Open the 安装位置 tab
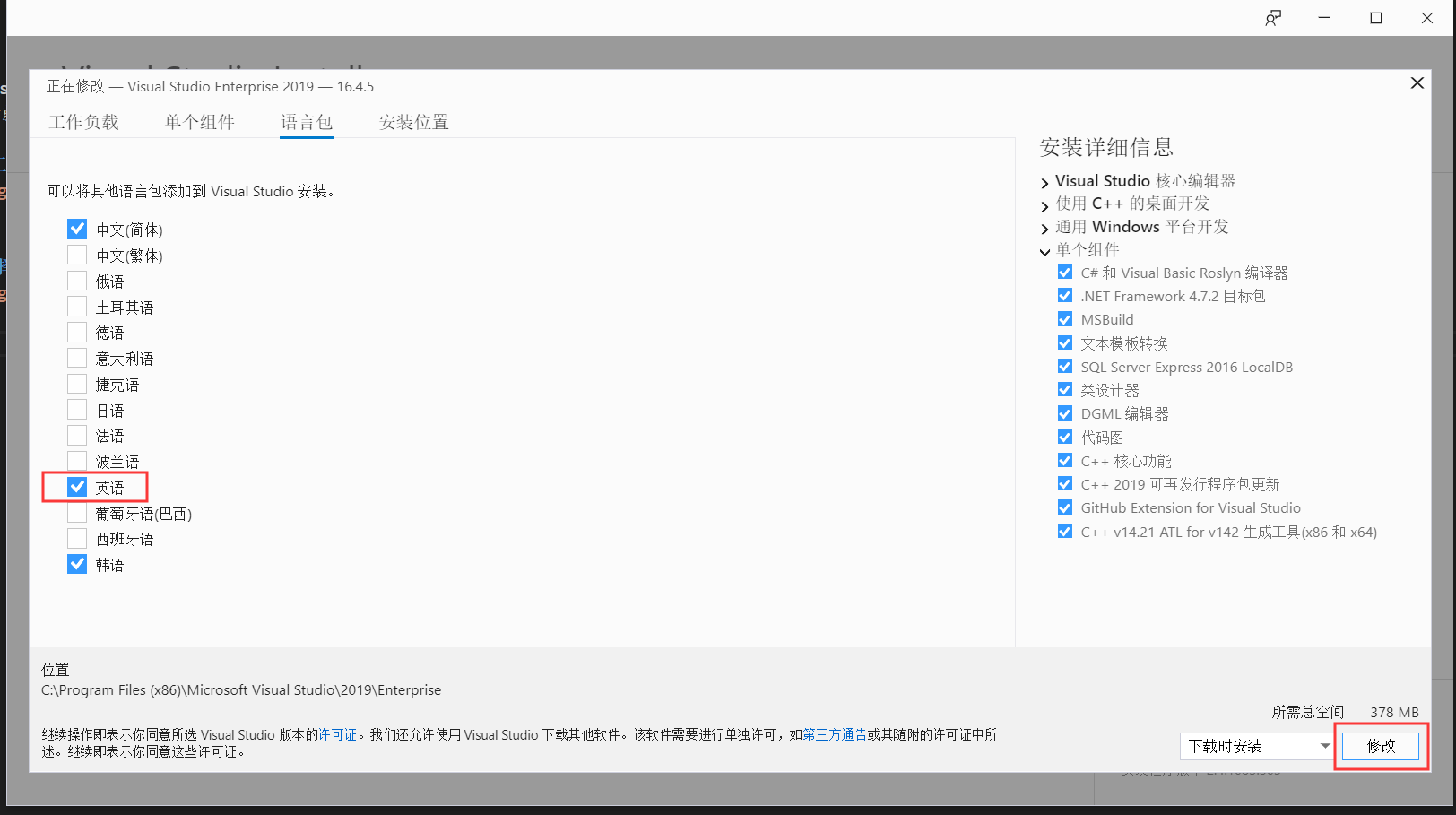 pos(414,122)
